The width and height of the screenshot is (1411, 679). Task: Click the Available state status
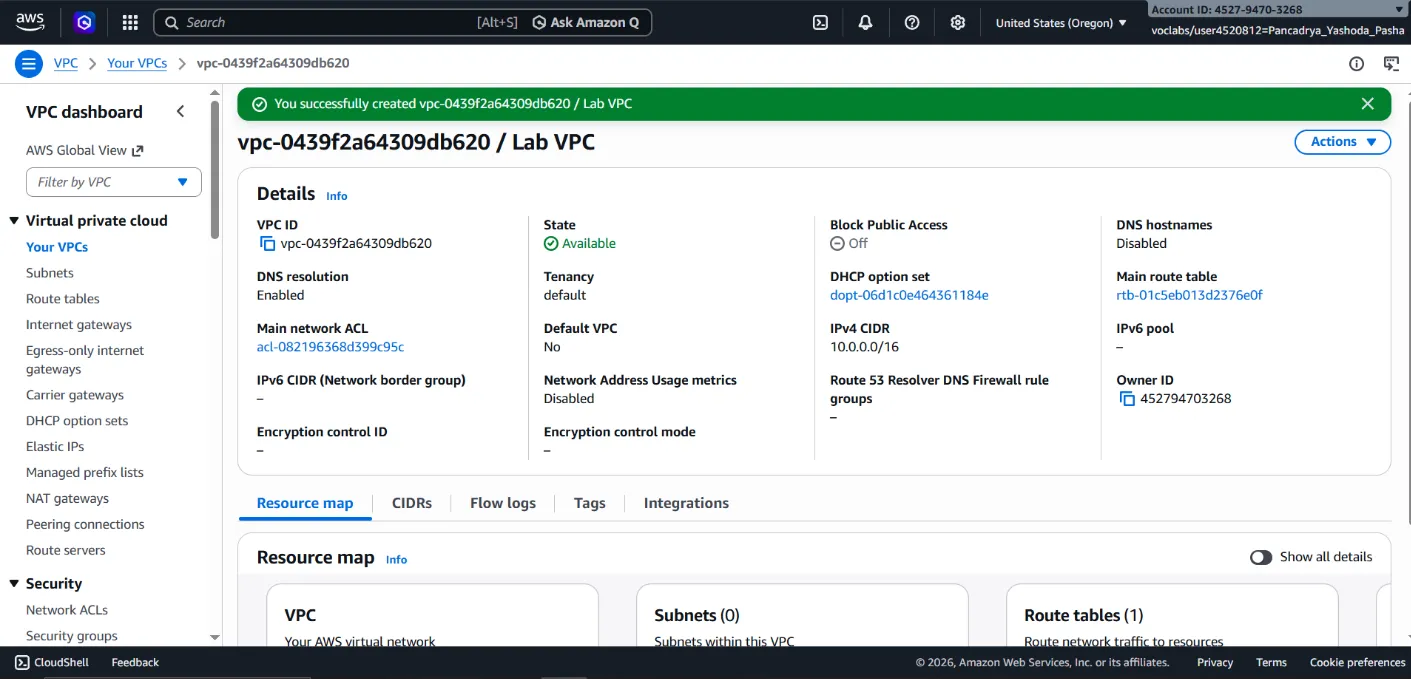click(x=580, y=243)
